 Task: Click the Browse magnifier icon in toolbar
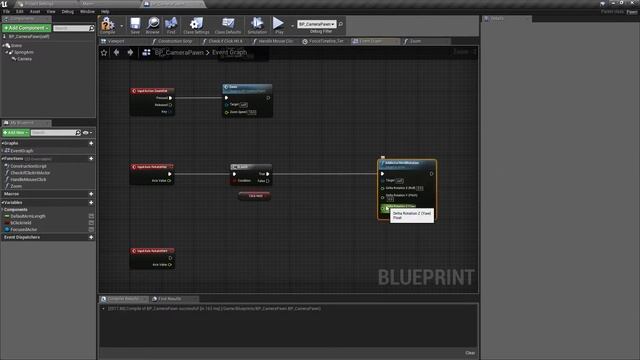coord(153,25)
